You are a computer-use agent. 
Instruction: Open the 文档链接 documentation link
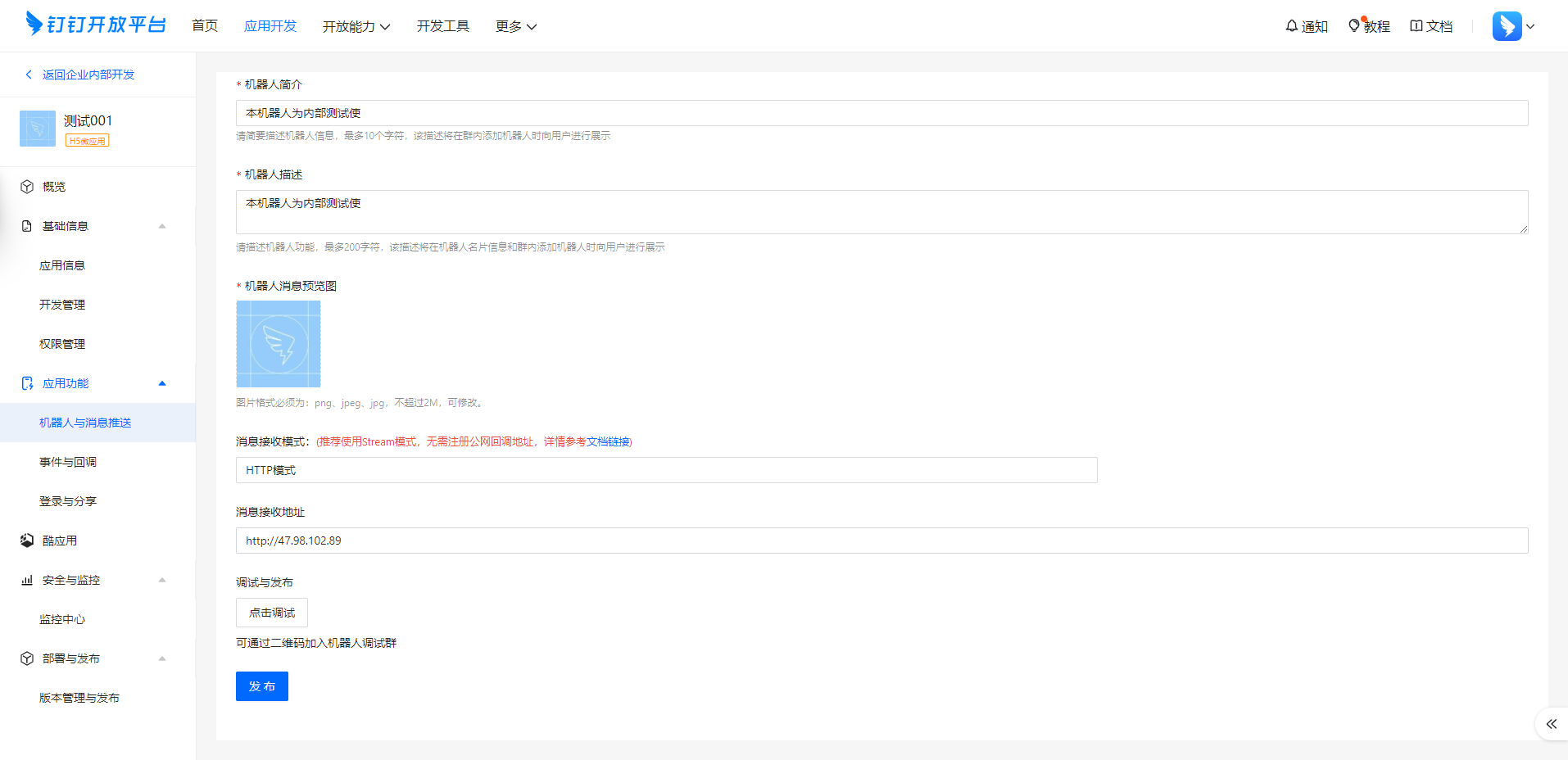[608, 442]
